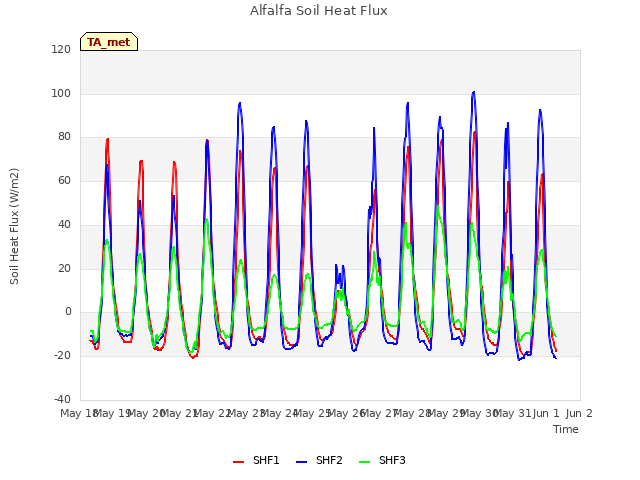Screen dimensions: 640x480
Task: Click the Time axis label
Action: [566, 429]
